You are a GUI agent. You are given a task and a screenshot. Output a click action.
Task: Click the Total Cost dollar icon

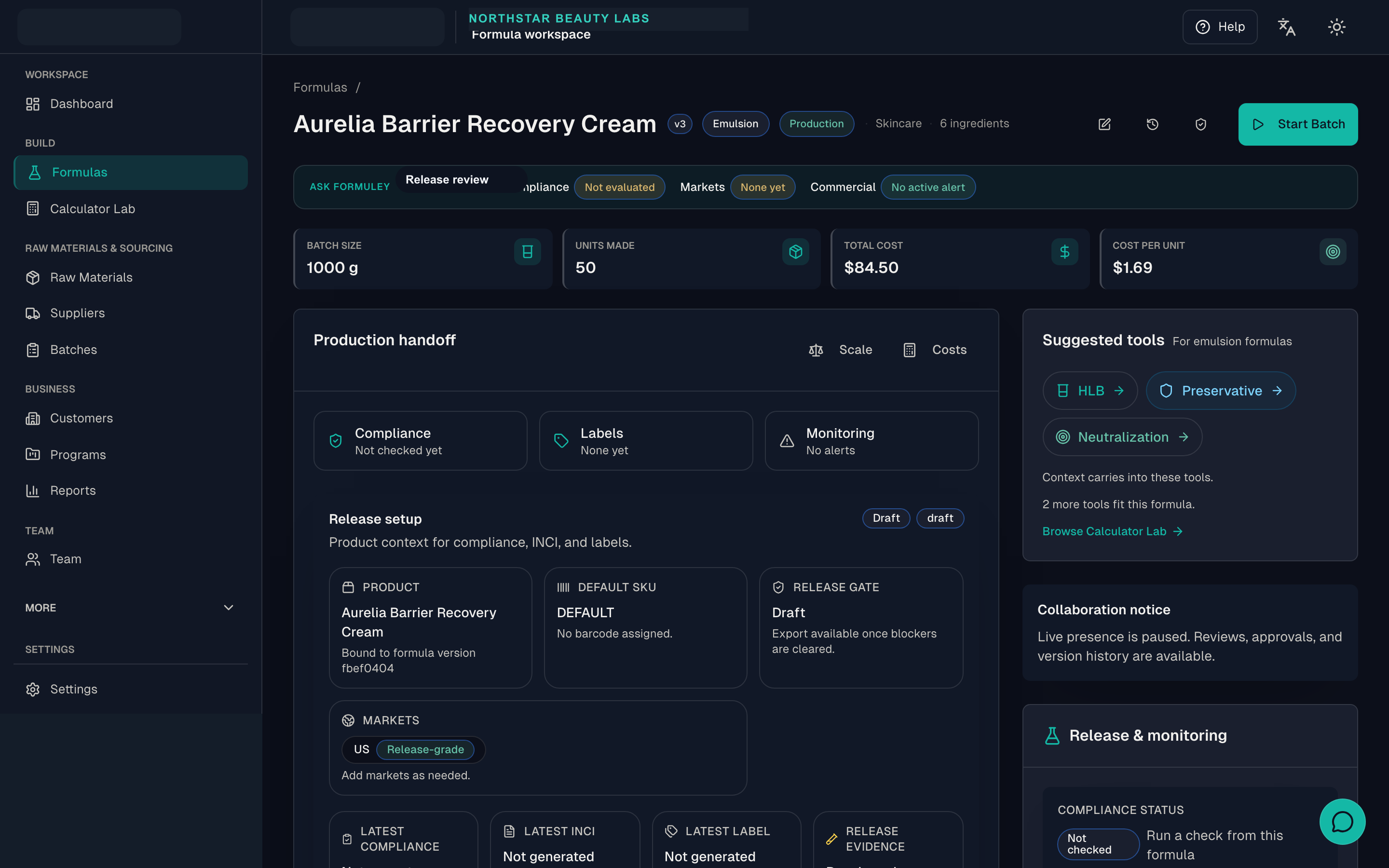click(x=1064, y=251)
